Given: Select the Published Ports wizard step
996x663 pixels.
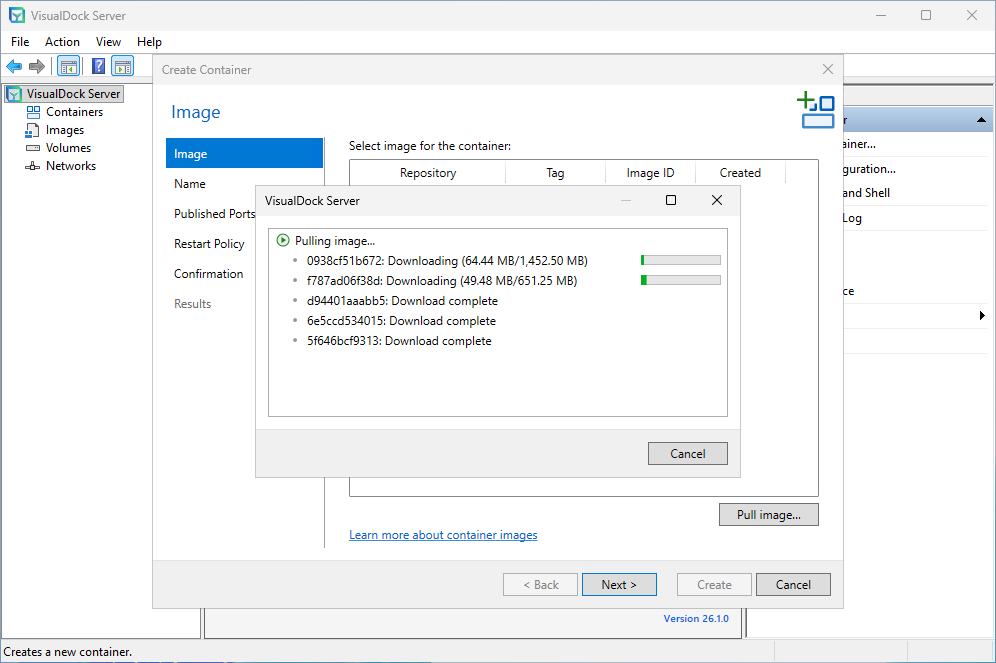Looking at the screenshot, I should tap(215, 214).
